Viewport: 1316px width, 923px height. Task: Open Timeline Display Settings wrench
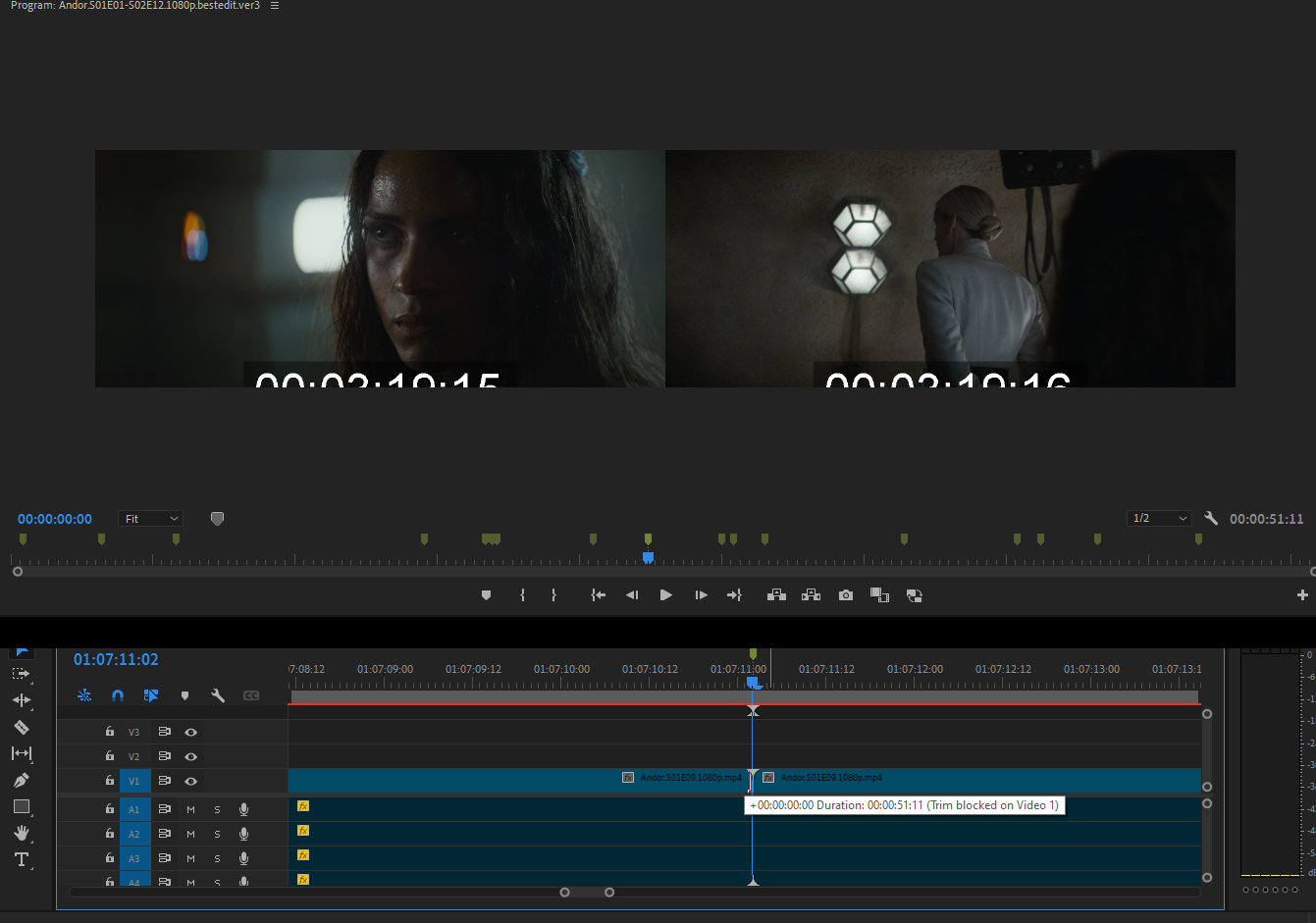point(218,695)
